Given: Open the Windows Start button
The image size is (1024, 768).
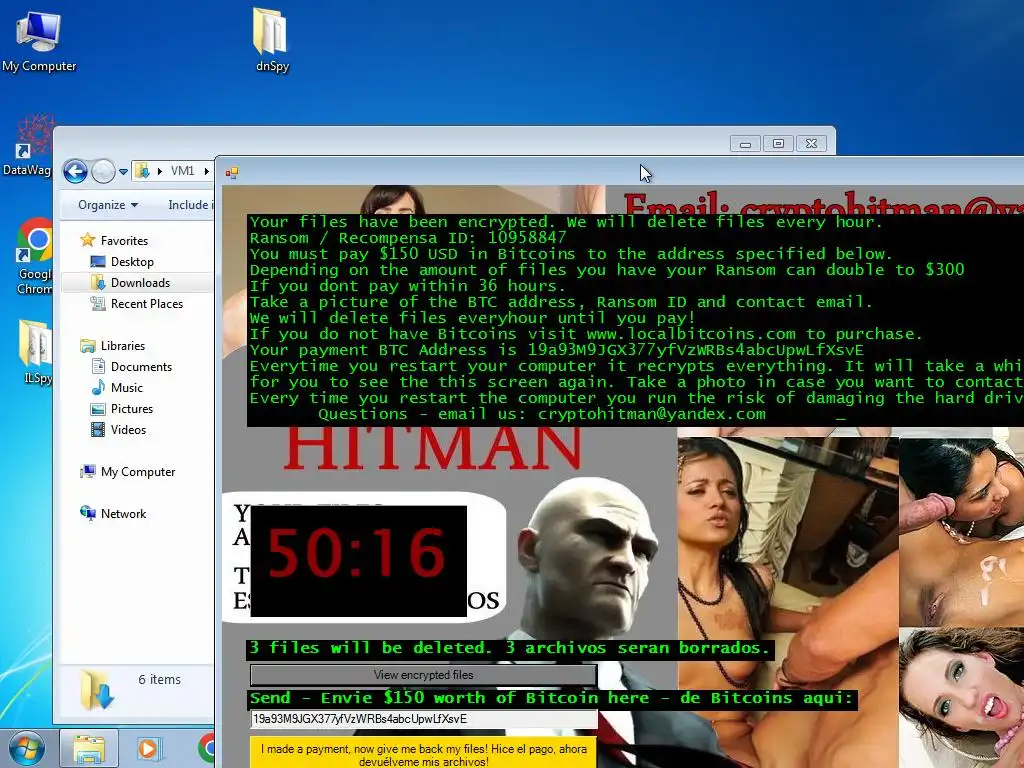Looking at the screenshot, I should coord(27,749).
